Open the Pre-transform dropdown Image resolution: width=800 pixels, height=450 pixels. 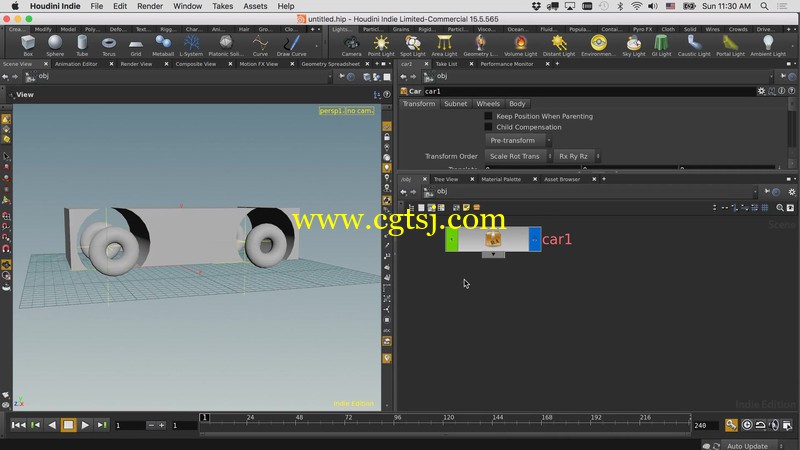pos(518,140)
